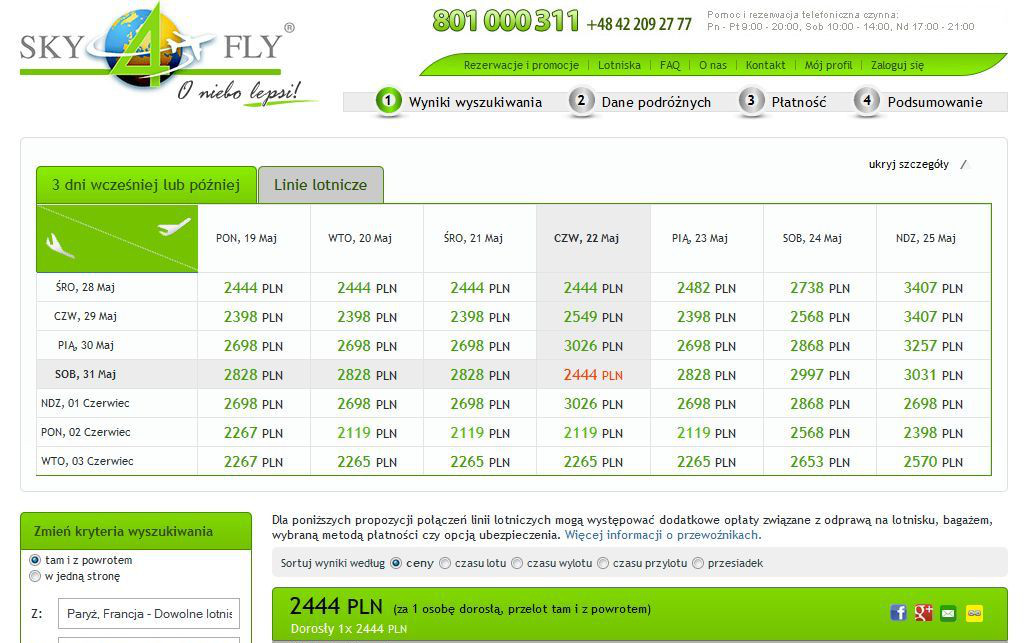This screenshot has height=643, width=1029.
Task: Click the 'SOB, 31 Maj' return row label
Action: [x=85, y=374]
